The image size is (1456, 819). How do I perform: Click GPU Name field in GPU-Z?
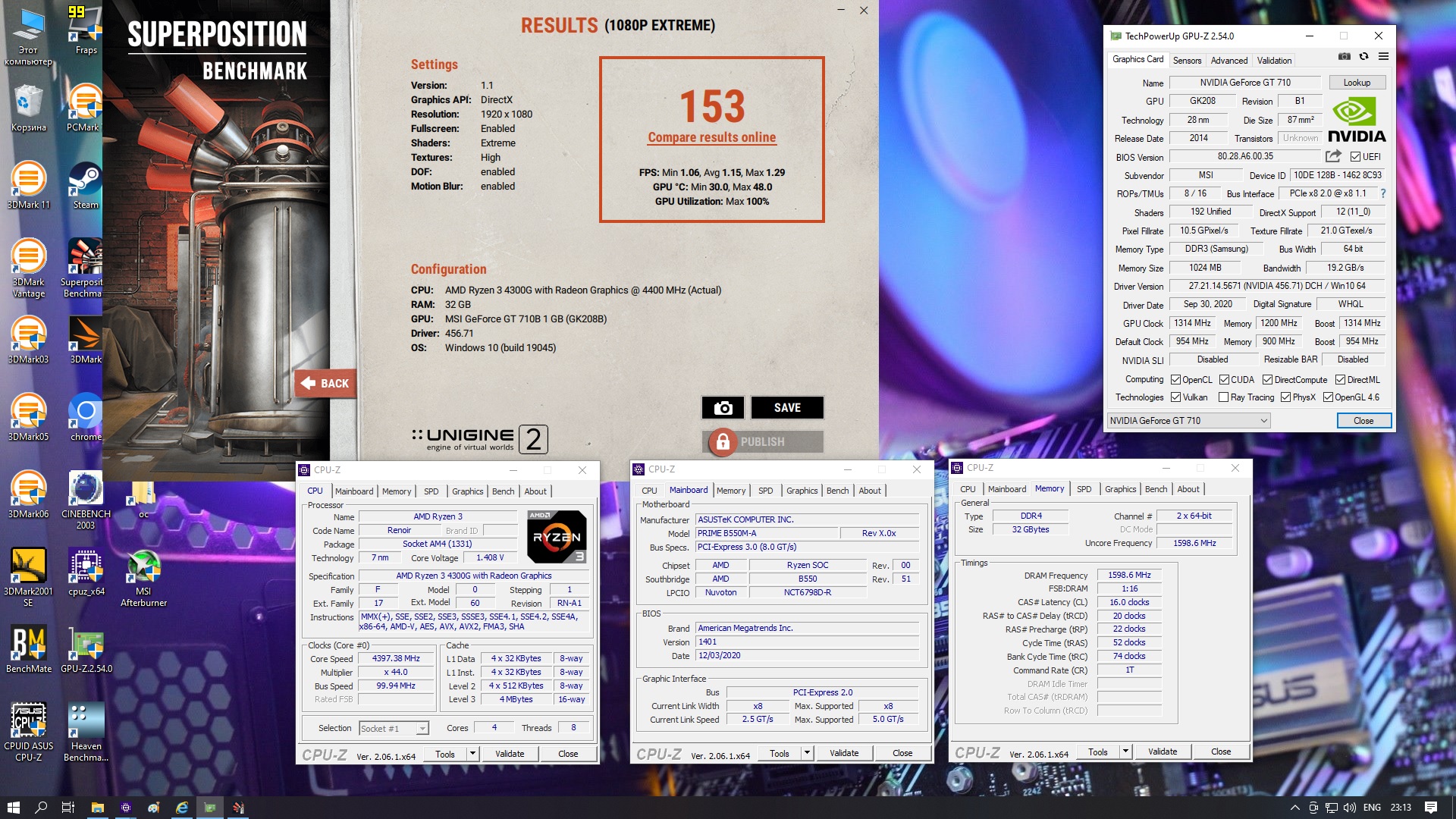1245,83
